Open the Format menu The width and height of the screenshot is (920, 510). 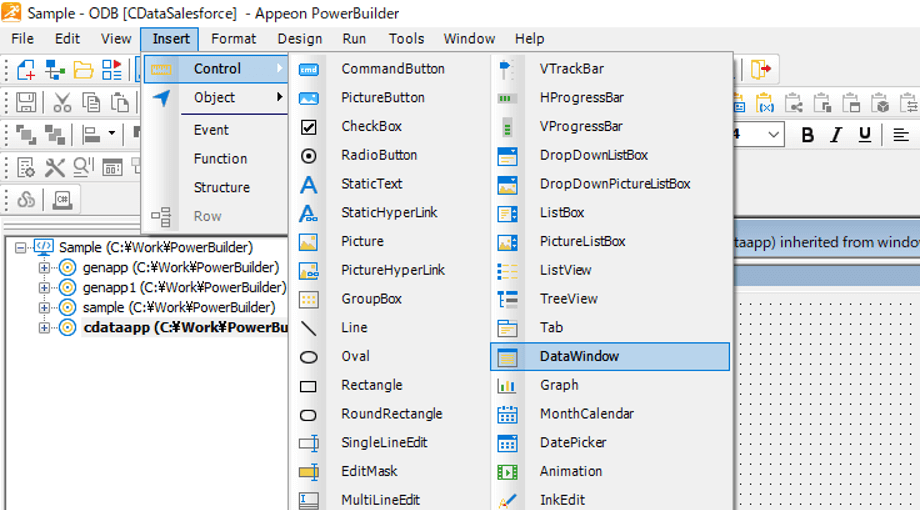click(x=234, y=39)
